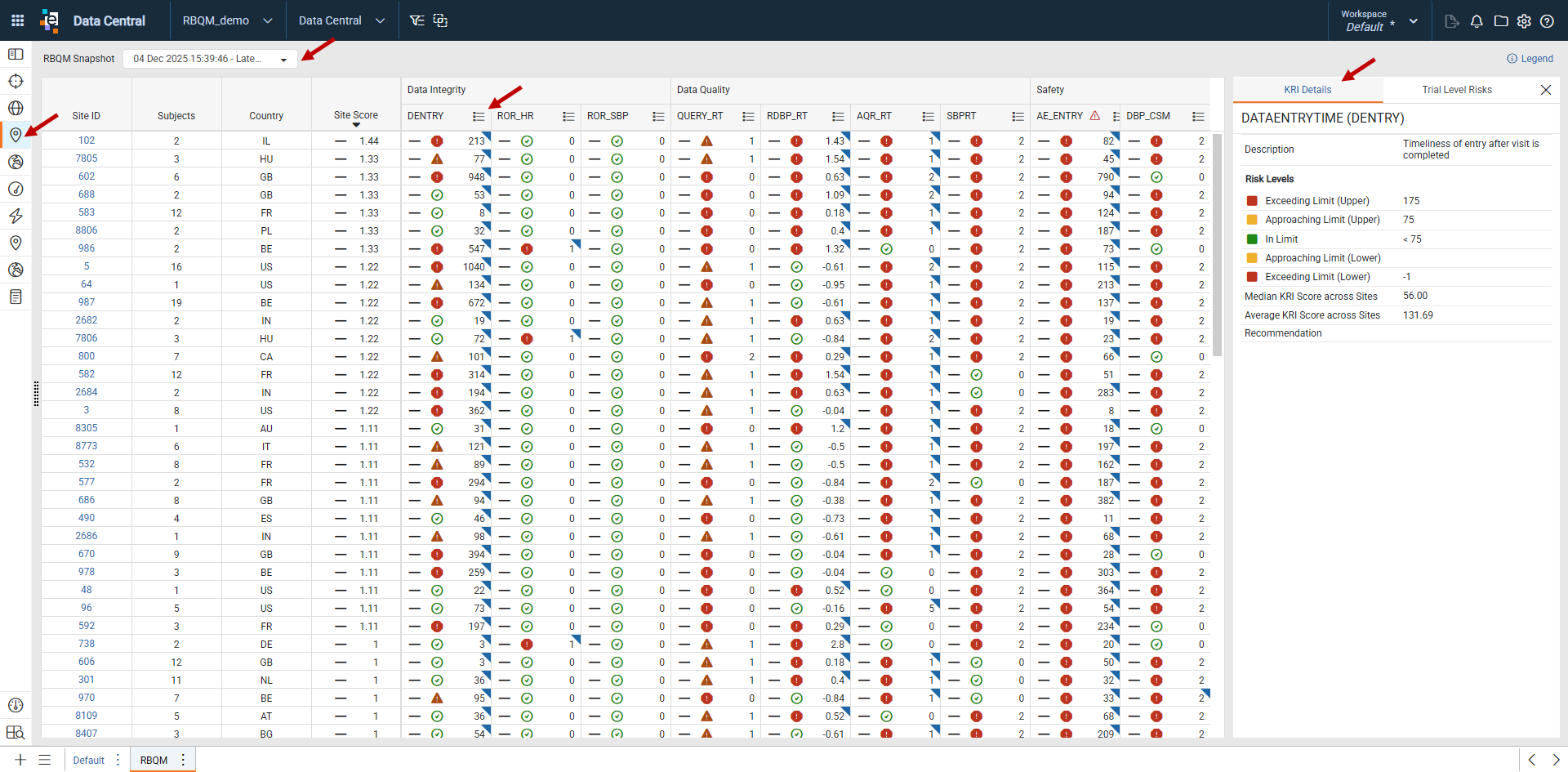Open the wireframe globe icon in sidebar
Viewport: 1568px width, 772px height.
16,108
